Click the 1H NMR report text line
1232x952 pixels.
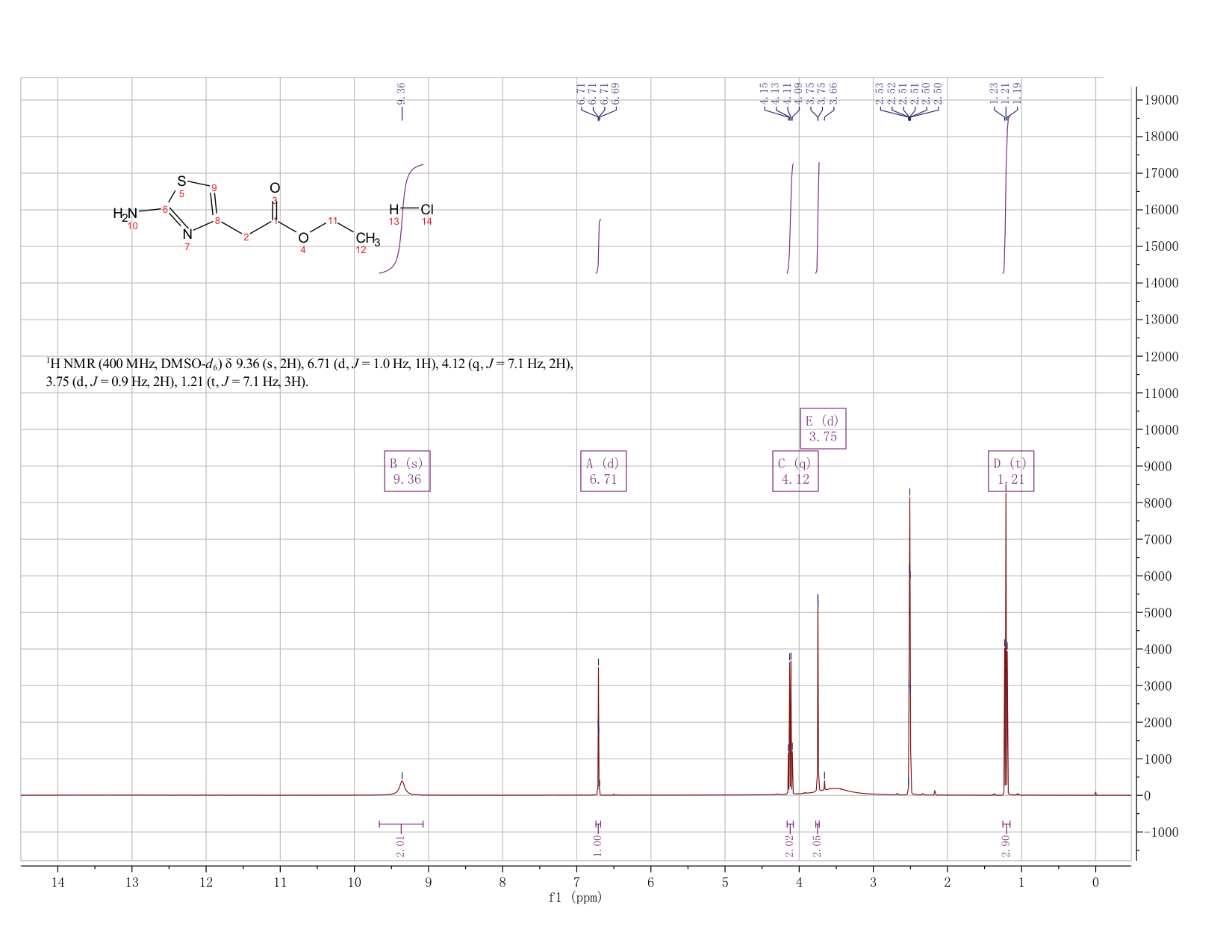[310, 373]
